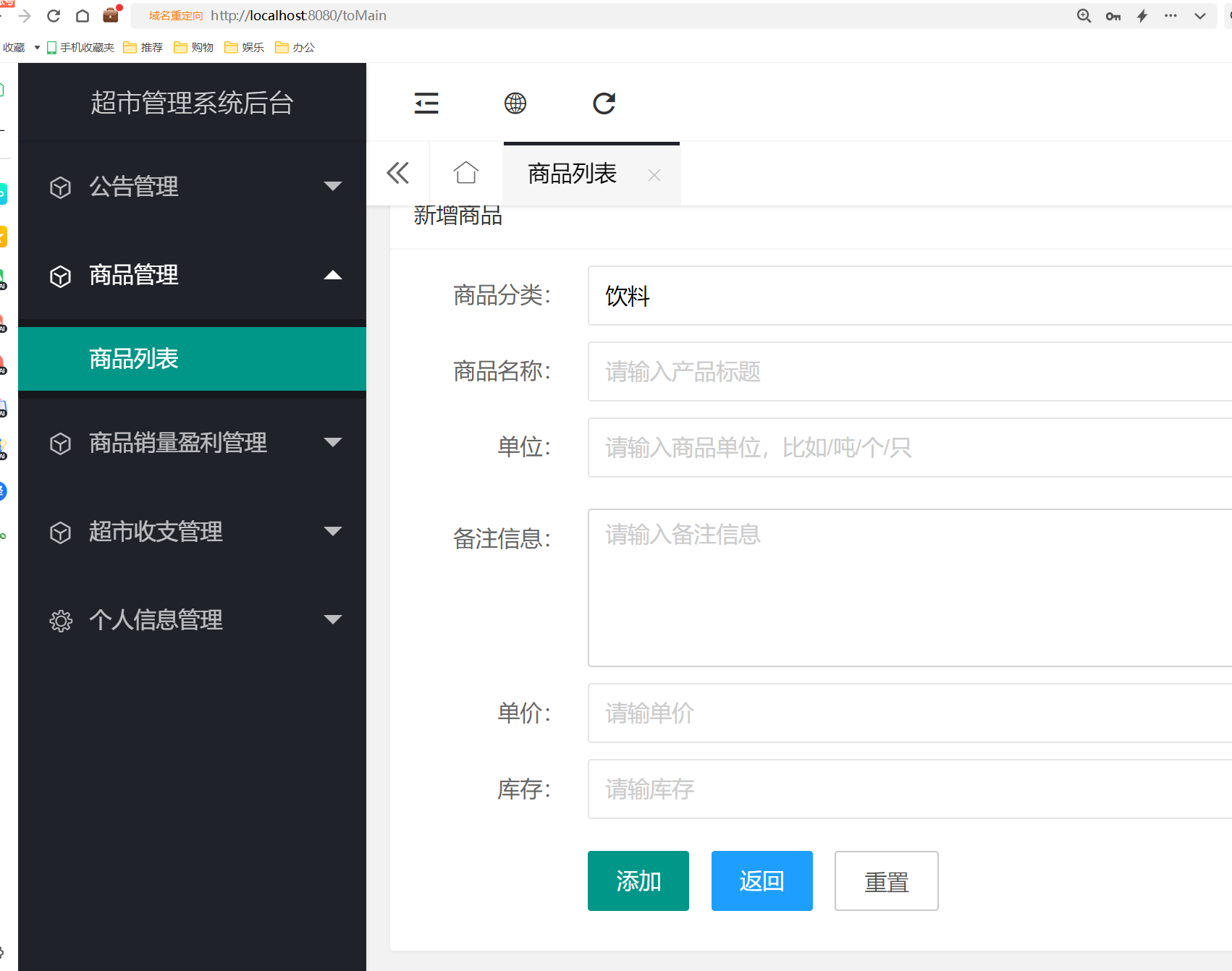1232x971 pixels.
Task: Focus the 单价 input field
Action: pos(910,713)
